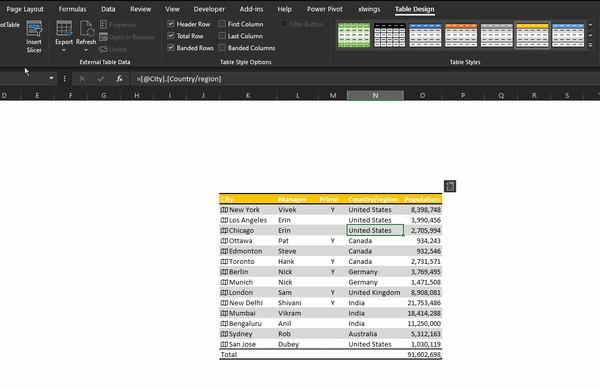The width and height of the screenshot is (600, 388).
Task: Click the Properties icon in External Table Data
Action: tap(103, 24)
